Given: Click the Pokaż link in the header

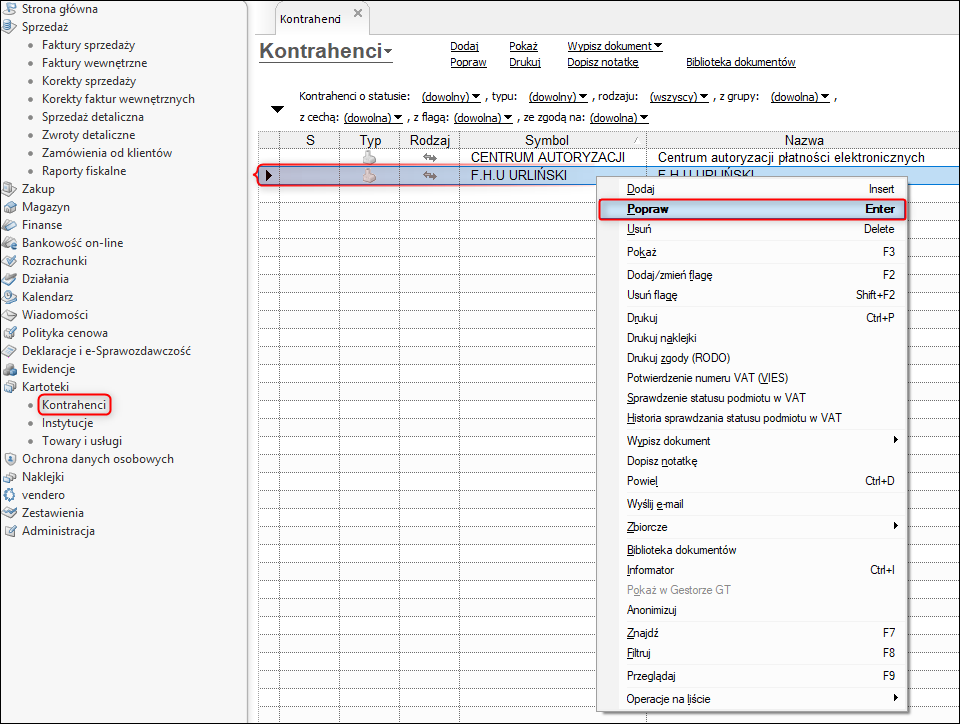Looking at the screenshot, I should [523, 46].
